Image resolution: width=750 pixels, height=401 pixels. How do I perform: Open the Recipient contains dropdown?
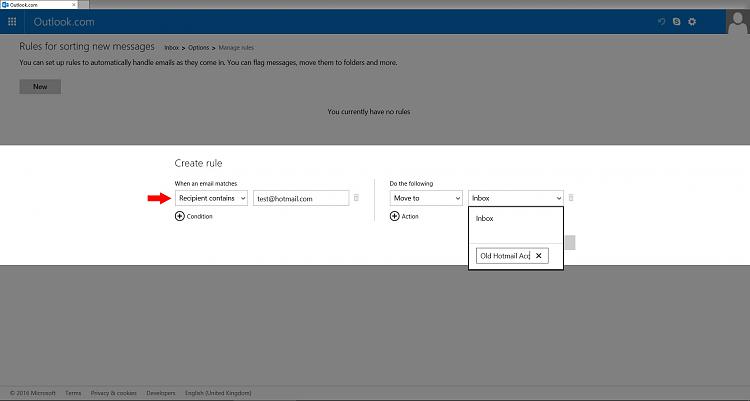211,198
